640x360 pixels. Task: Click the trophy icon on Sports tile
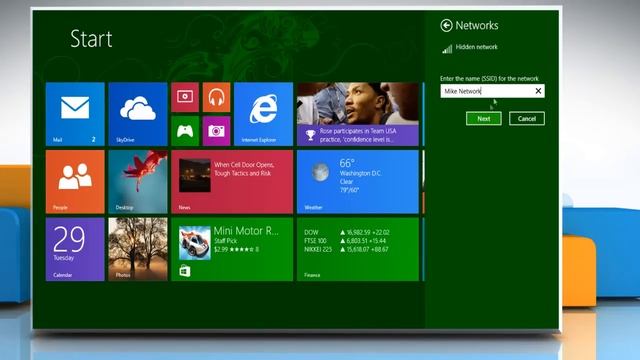click(311, 135)
